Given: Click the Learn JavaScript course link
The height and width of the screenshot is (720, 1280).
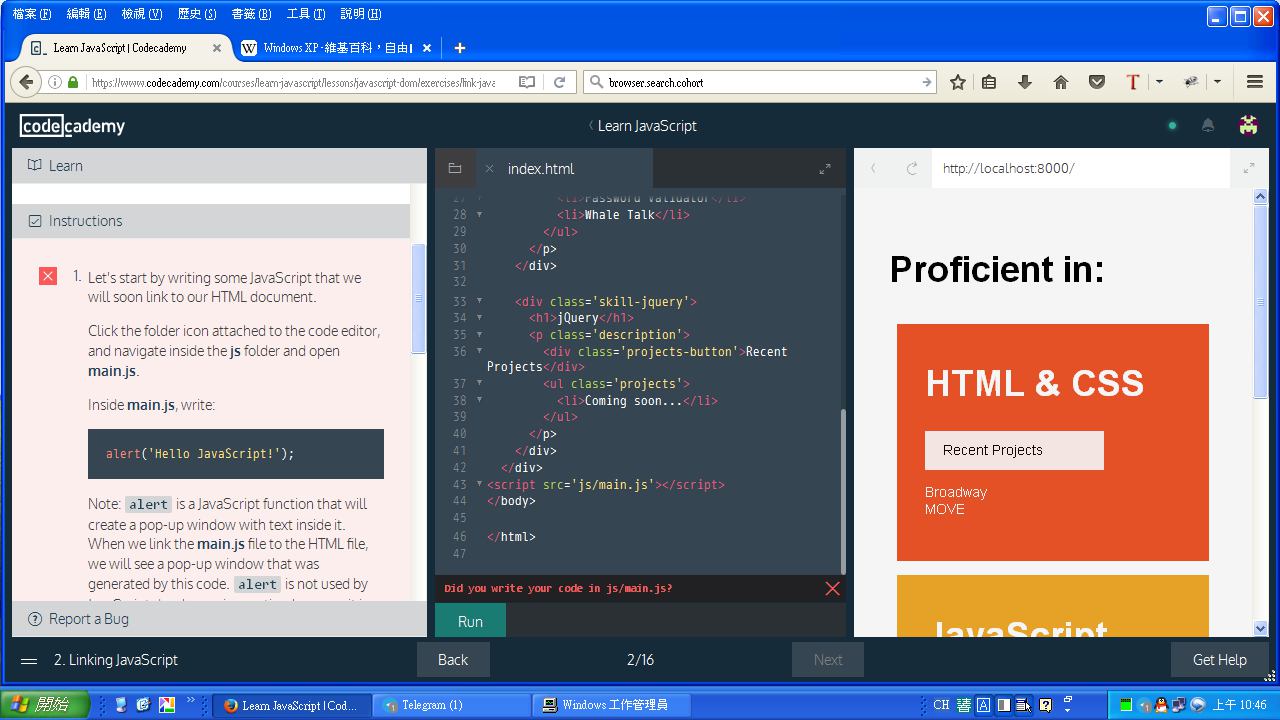Looking at the screenshot, I should (647, 125).
